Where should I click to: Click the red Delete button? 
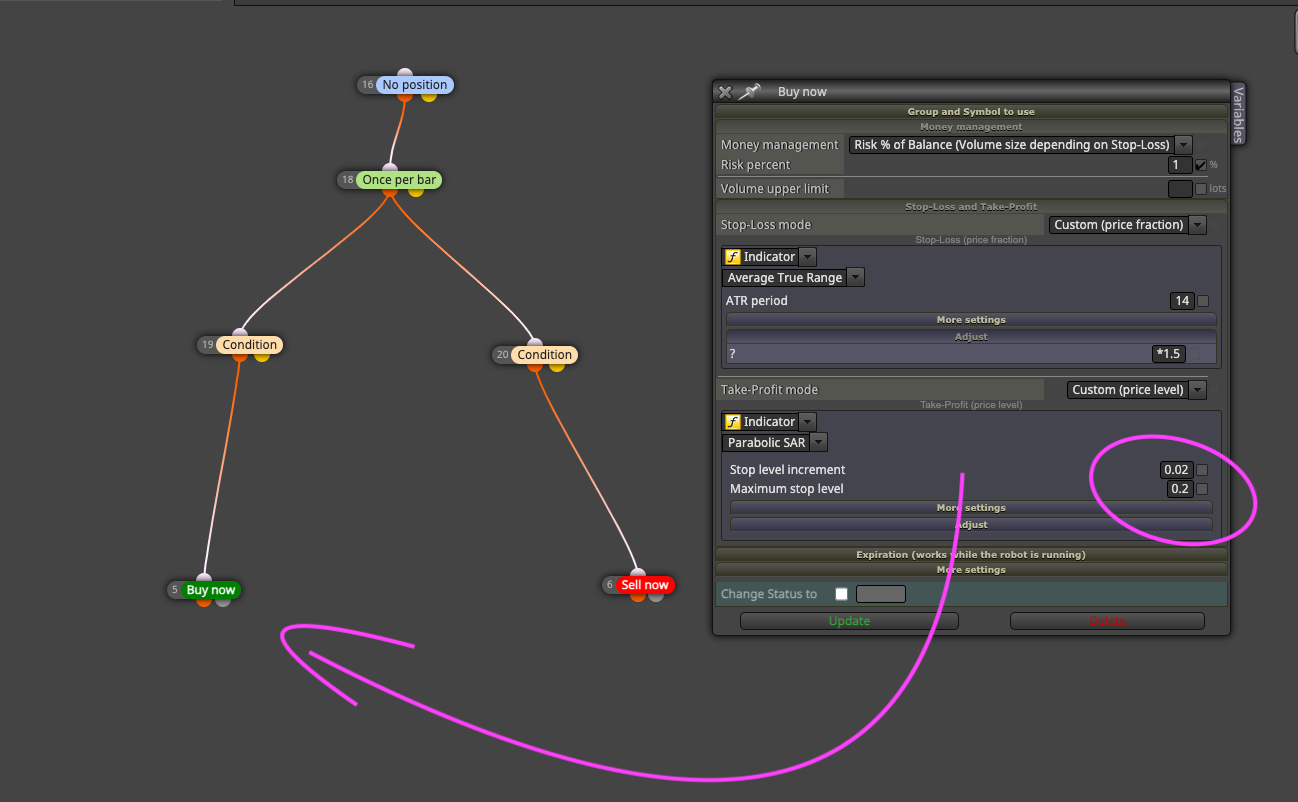pos(1107,621)
